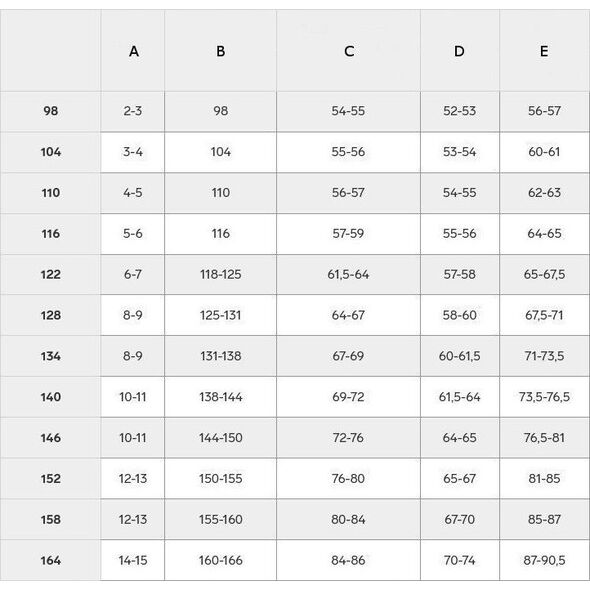
Task: Click row header 164
Action: click(x=50, y=560)
